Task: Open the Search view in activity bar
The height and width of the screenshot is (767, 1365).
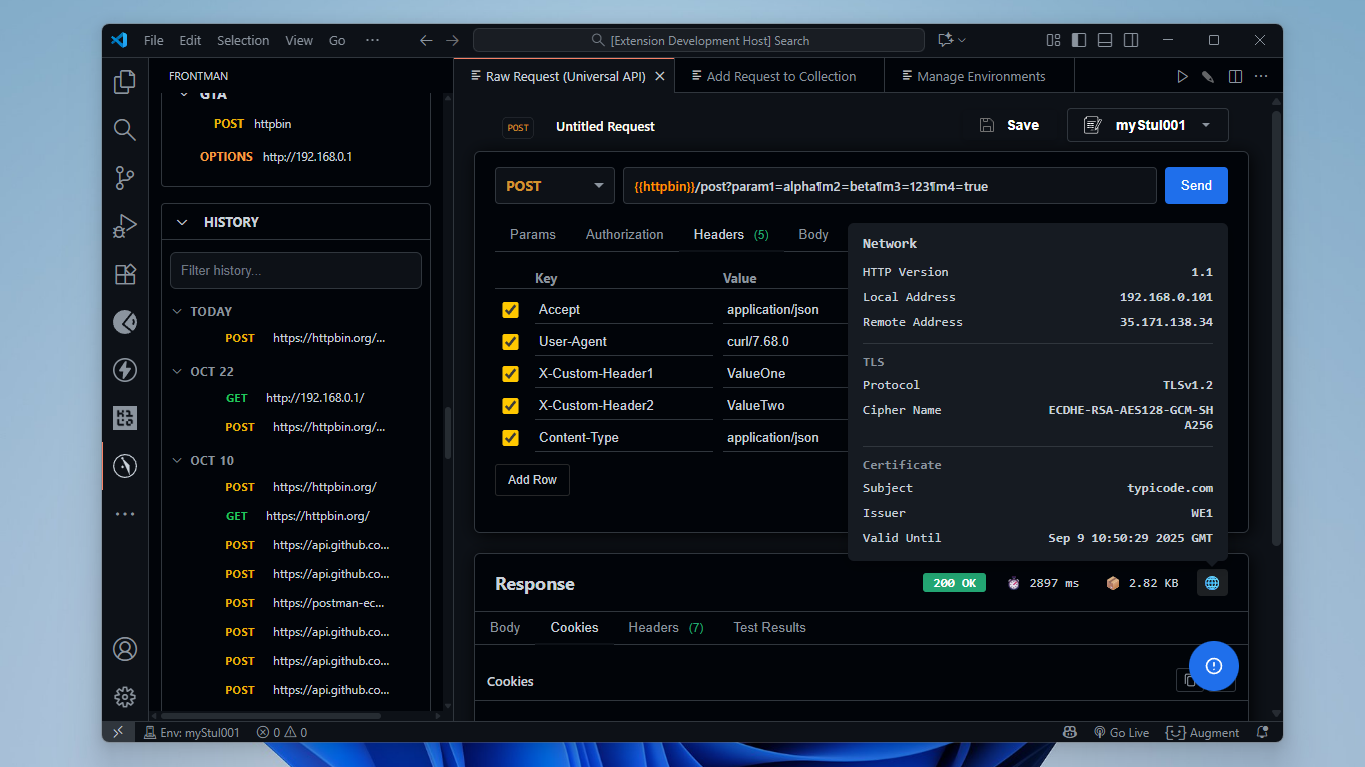Action: [125, 129]
